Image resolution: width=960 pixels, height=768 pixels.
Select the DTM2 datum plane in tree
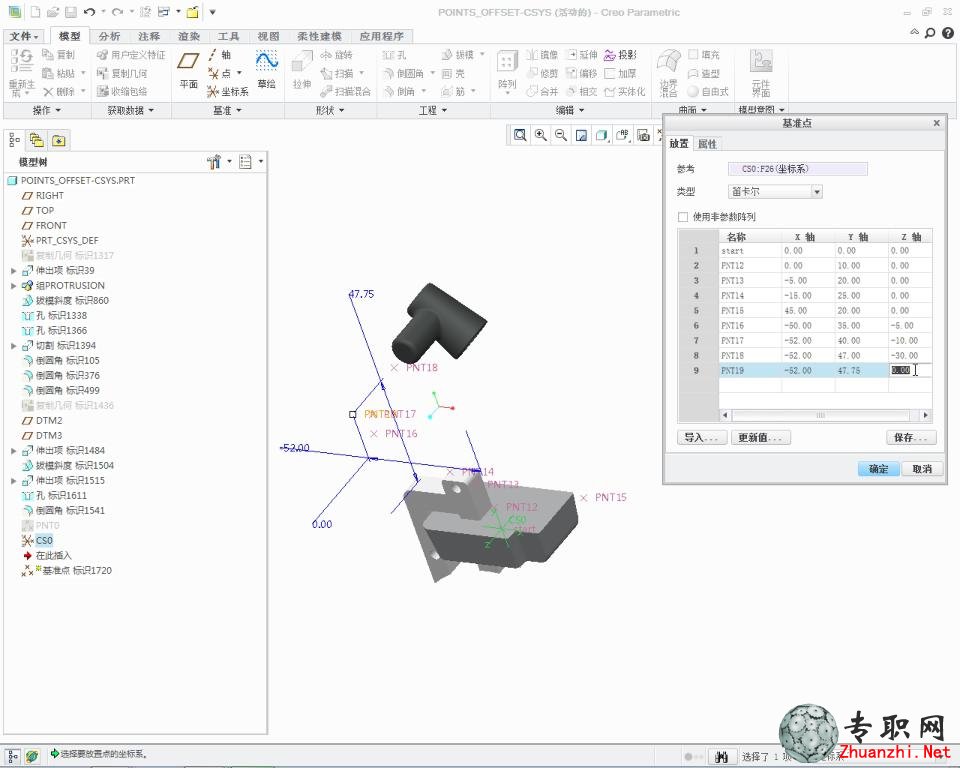(49, 420)
